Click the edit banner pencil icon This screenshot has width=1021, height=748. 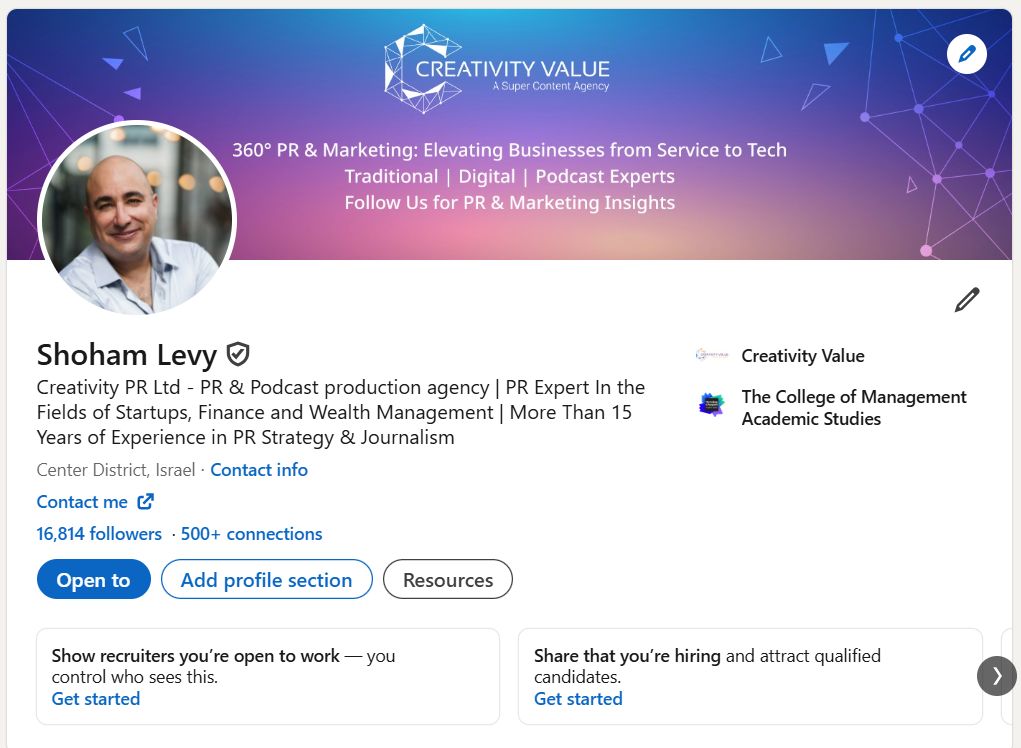[x=966, y=54]
